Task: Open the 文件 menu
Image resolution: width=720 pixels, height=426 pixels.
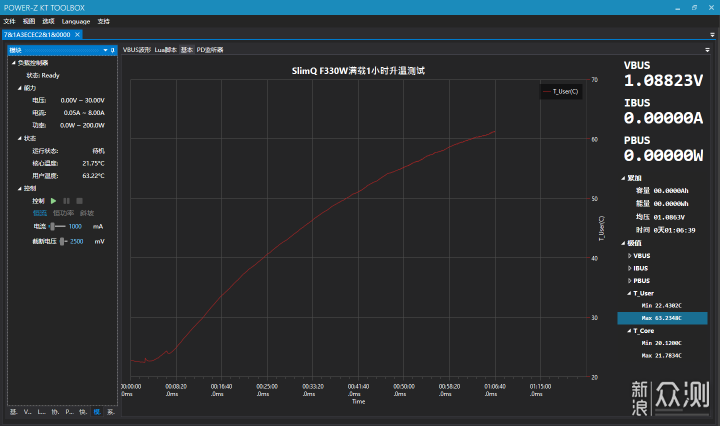Action: pos(9,21)
